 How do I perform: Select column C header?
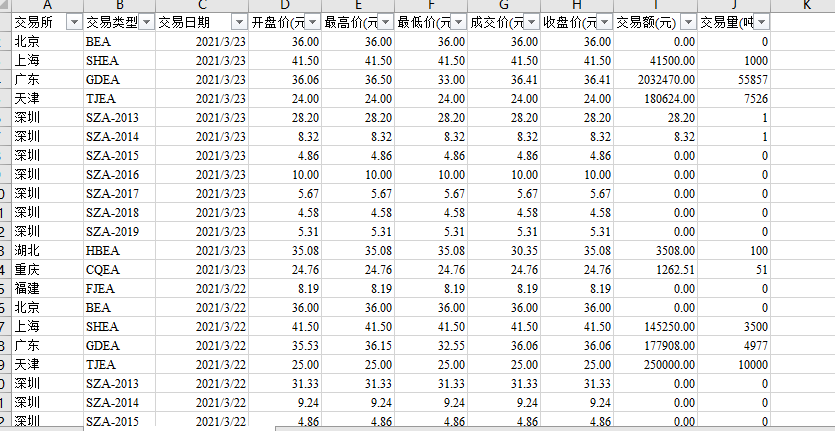tap(202, 6)
